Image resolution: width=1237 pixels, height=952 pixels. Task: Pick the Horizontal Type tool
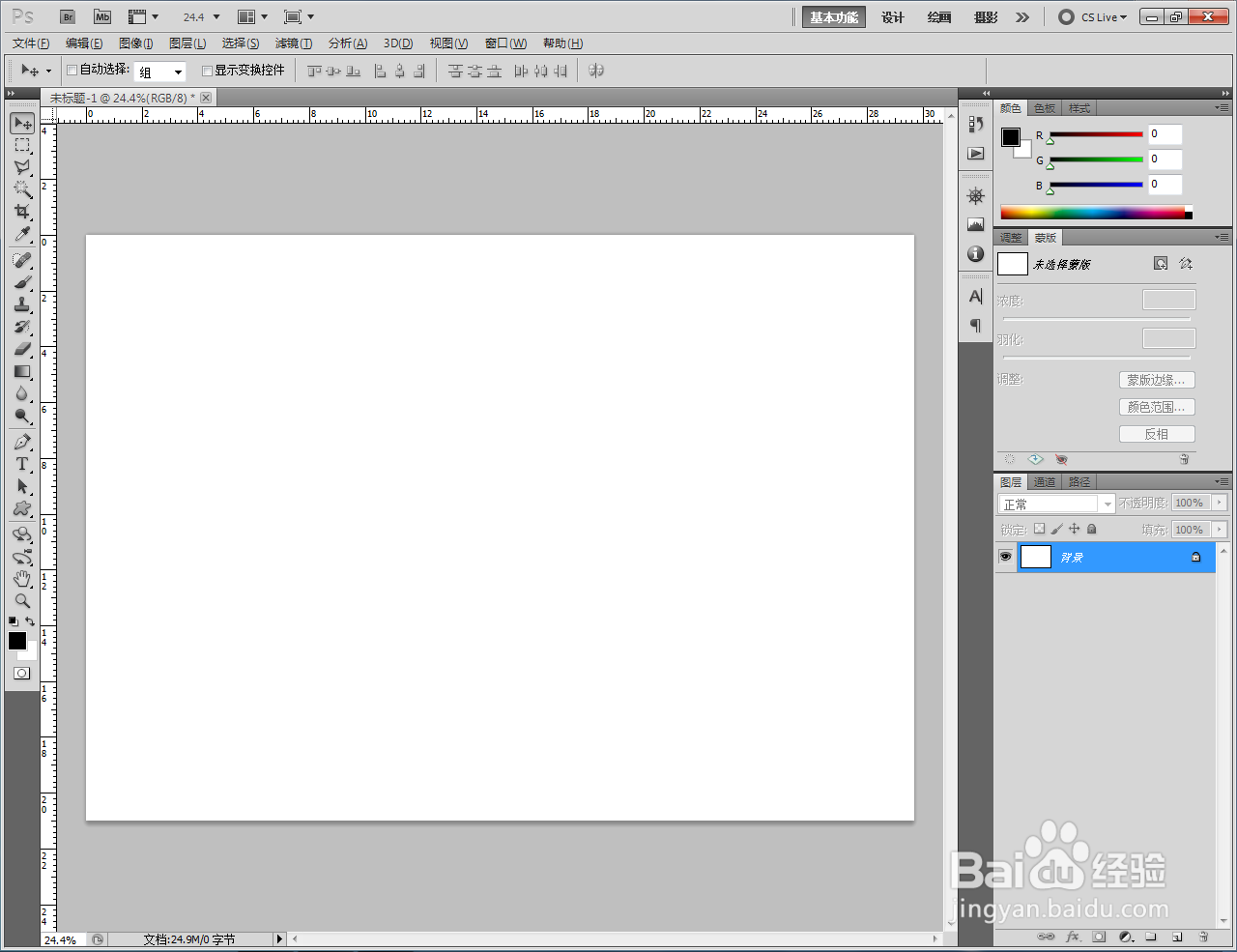click(22, 464)
